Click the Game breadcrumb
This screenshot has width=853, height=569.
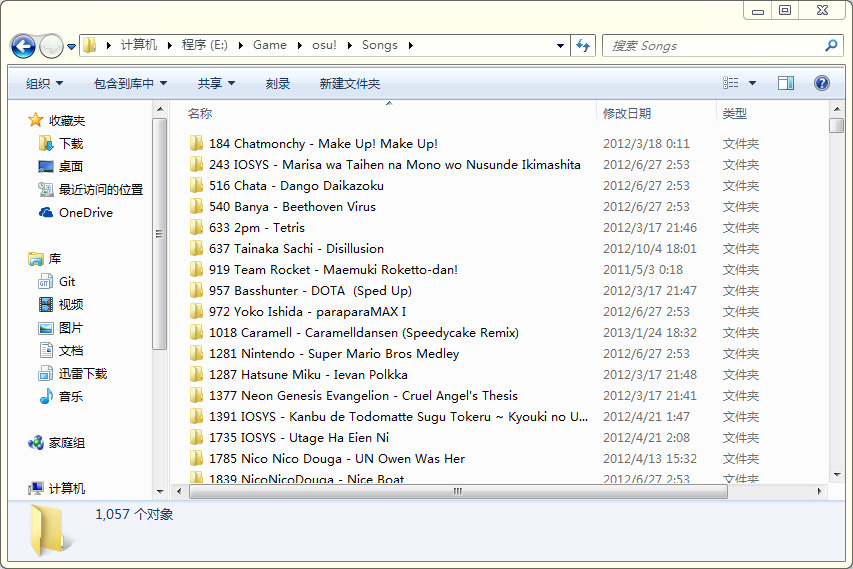point(270,45)
